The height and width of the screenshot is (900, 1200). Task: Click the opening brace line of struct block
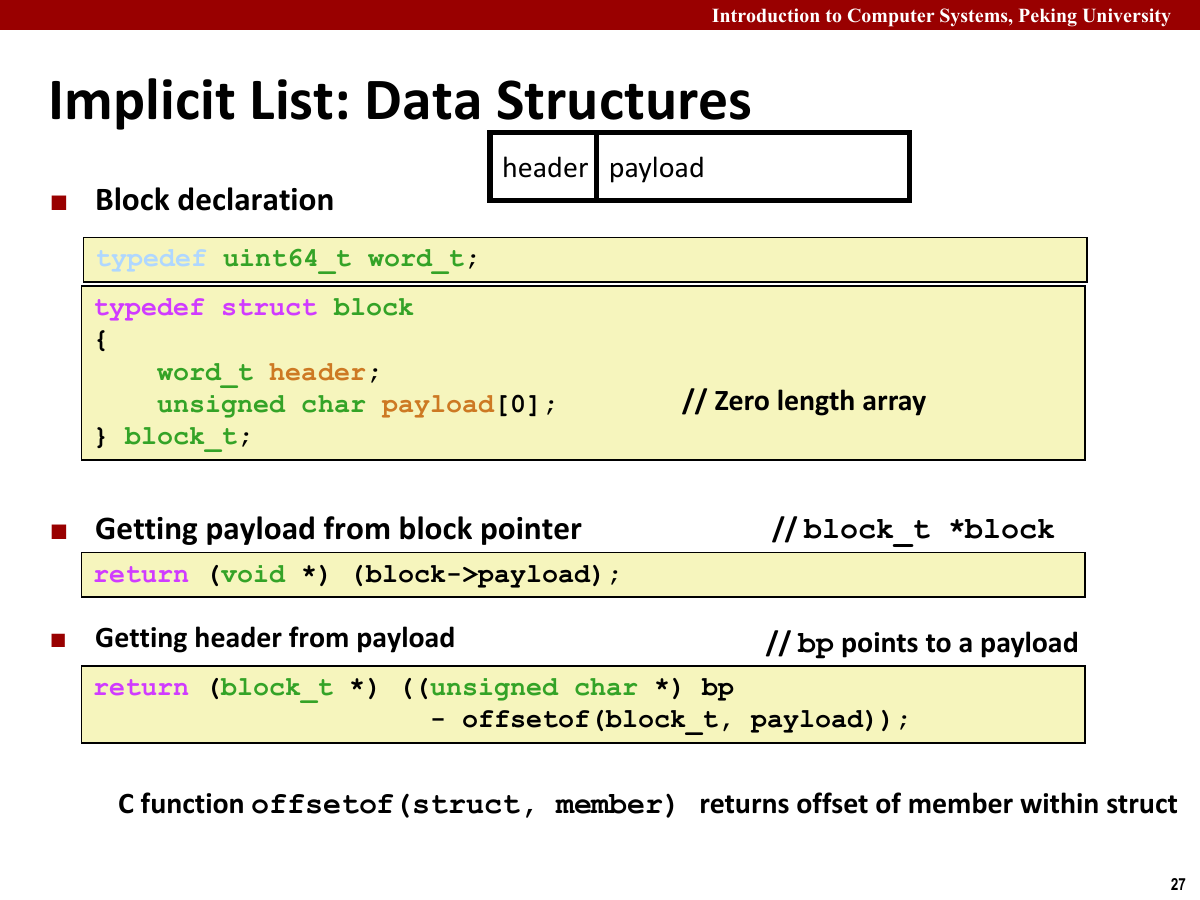[x=100, y=340]
